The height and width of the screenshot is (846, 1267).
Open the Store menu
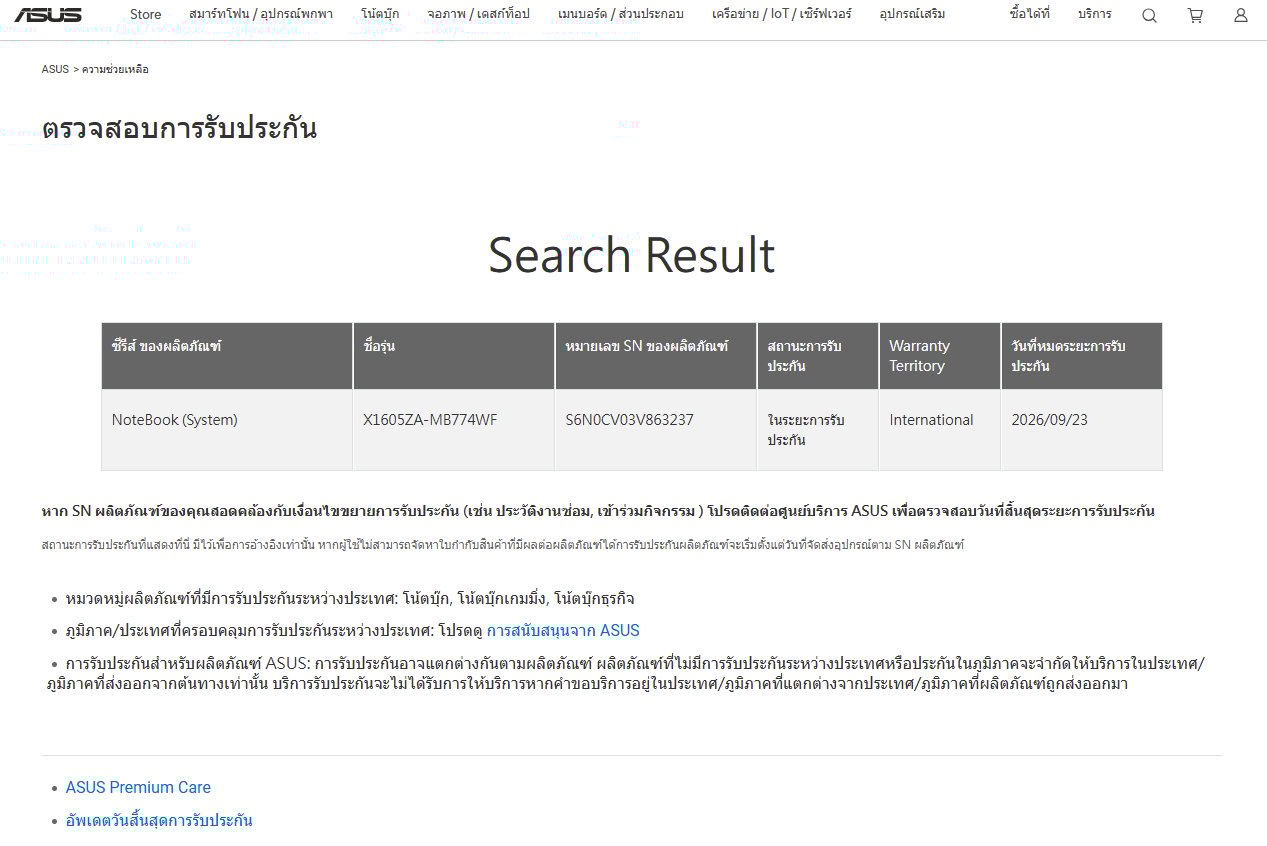coord(146,14)
